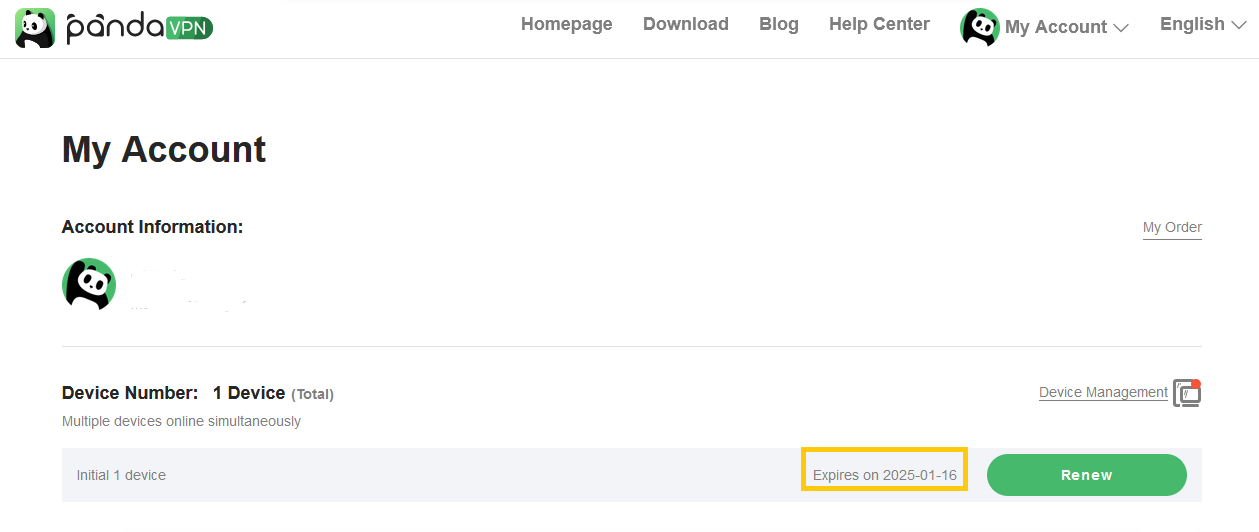The height and width of the screenshot is (532, 1259).
Task: Go to the Homepage nav item
Action: [x=566, y=24]
